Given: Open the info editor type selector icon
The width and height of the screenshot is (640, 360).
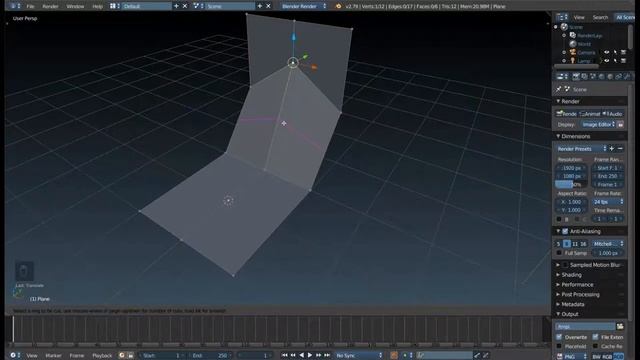Looking at the screenshot, I should tap(15, 6).
